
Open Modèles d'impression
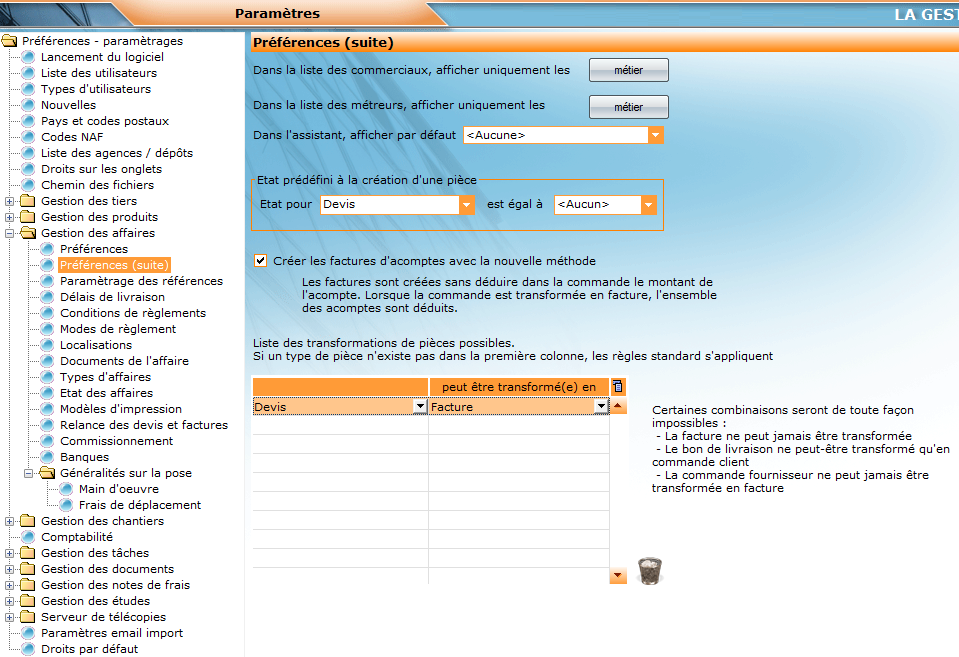pos(120,409)
